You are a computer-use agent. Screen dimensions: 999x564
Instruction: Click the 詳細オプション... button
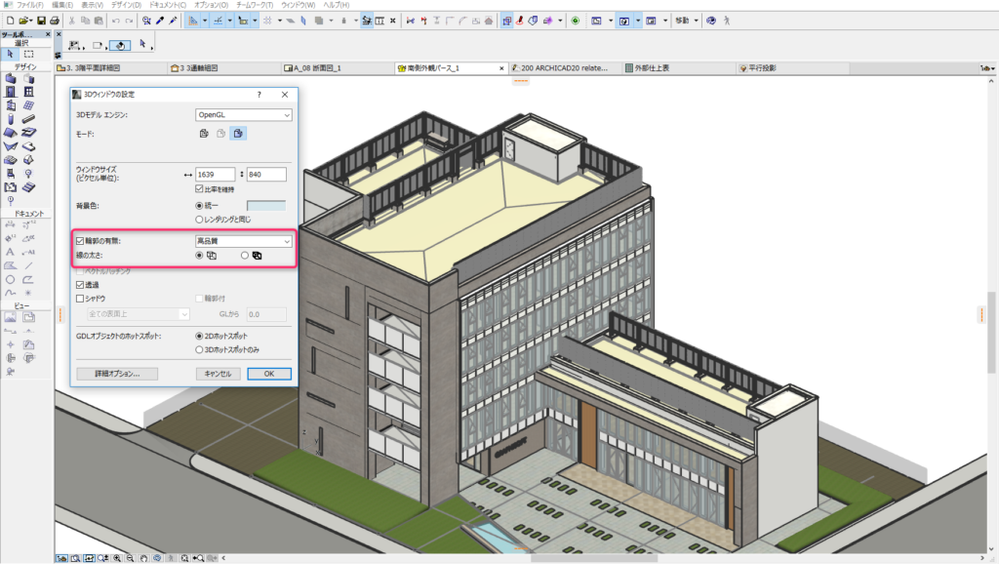coord(117,374)
